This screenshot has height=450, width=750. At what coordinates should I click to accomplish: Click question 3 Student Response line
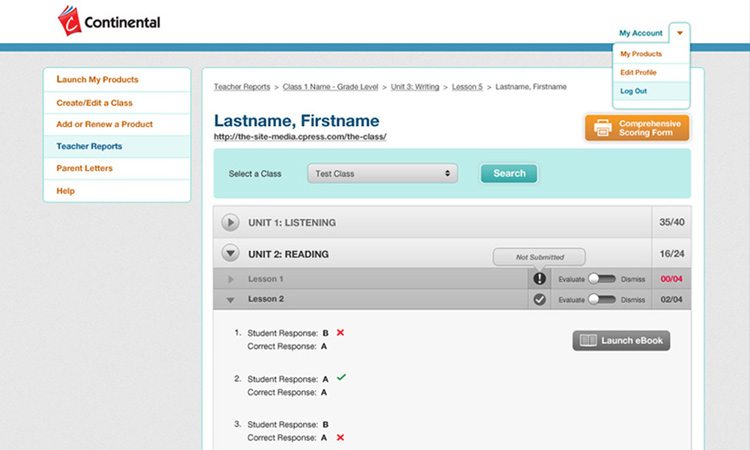pyautogui.click(x=288, y=424)
